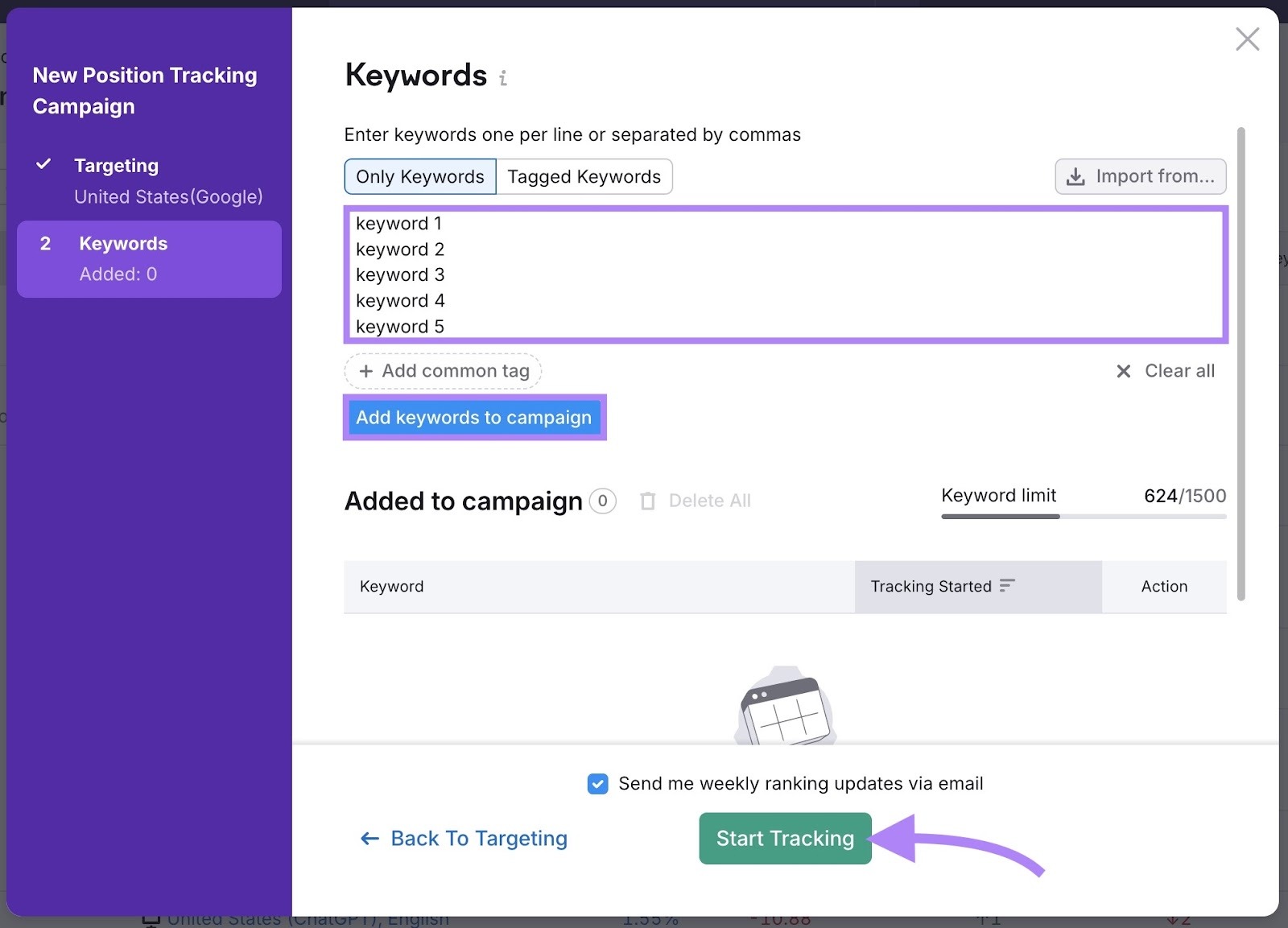Viewport: 1288px width, 928px height.
Task: Close the New Position Tracking Campaign modal
Action: click(x=1247, y=38)
